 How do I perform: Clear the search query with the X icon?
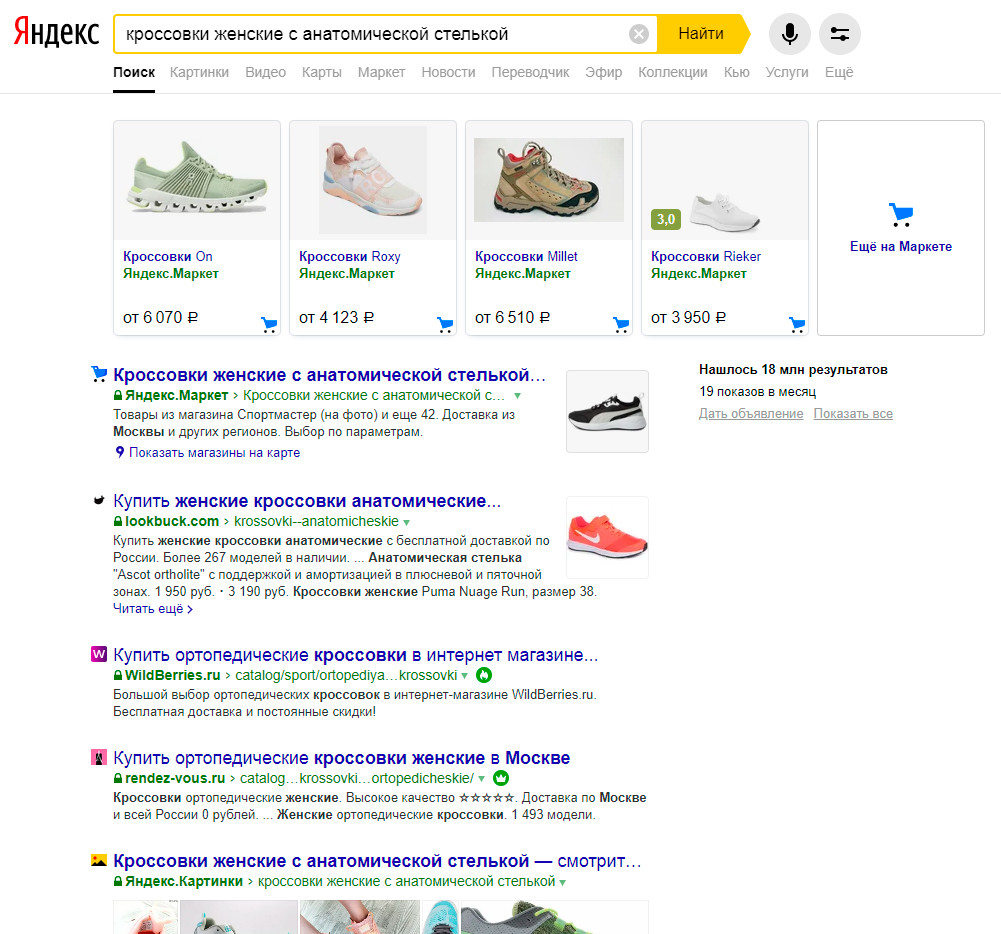point(638,34)
